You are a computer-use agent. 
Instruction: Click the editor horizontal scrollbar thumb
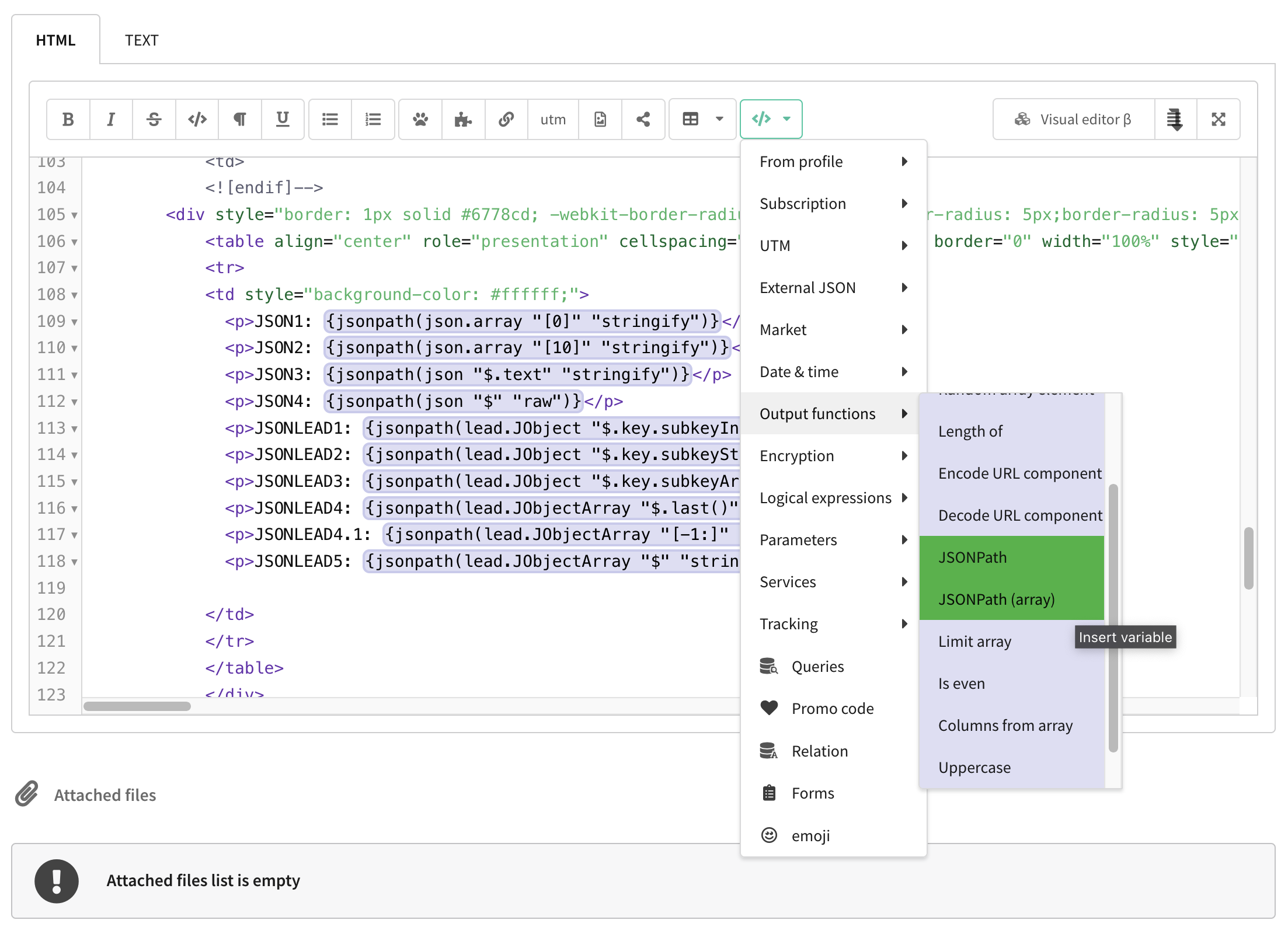click(x=137, y=706)
